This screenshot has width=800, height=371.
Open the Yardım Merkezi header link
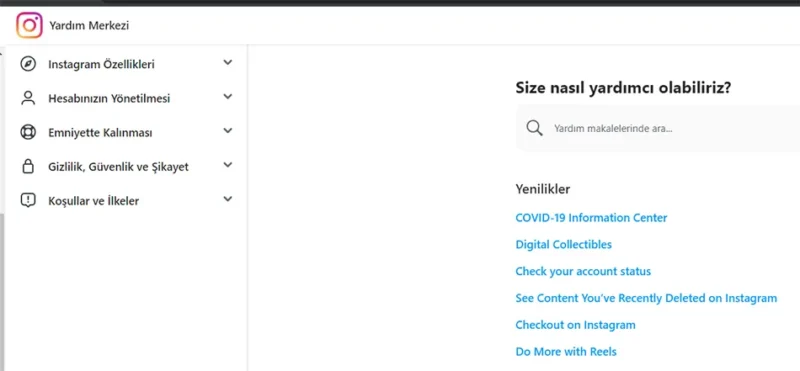tap(89, 26)
